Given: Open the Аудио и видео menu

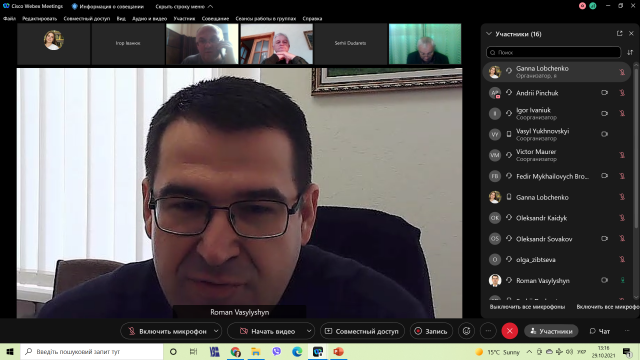Looking at the screenshot, I should [x=149, y=18].
